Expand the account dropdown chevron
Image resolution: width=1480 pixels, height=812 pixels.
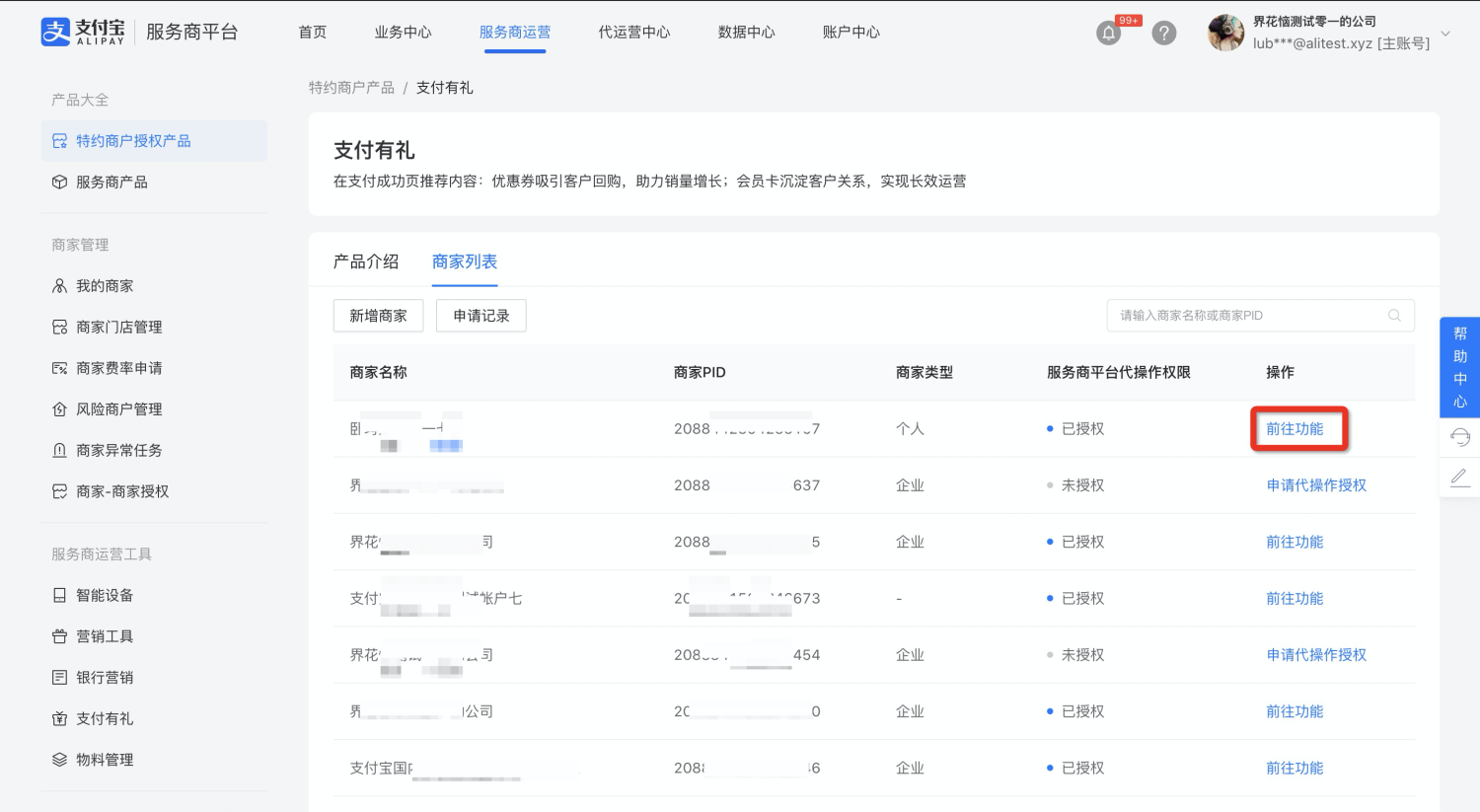click(x=1445, y=34)
